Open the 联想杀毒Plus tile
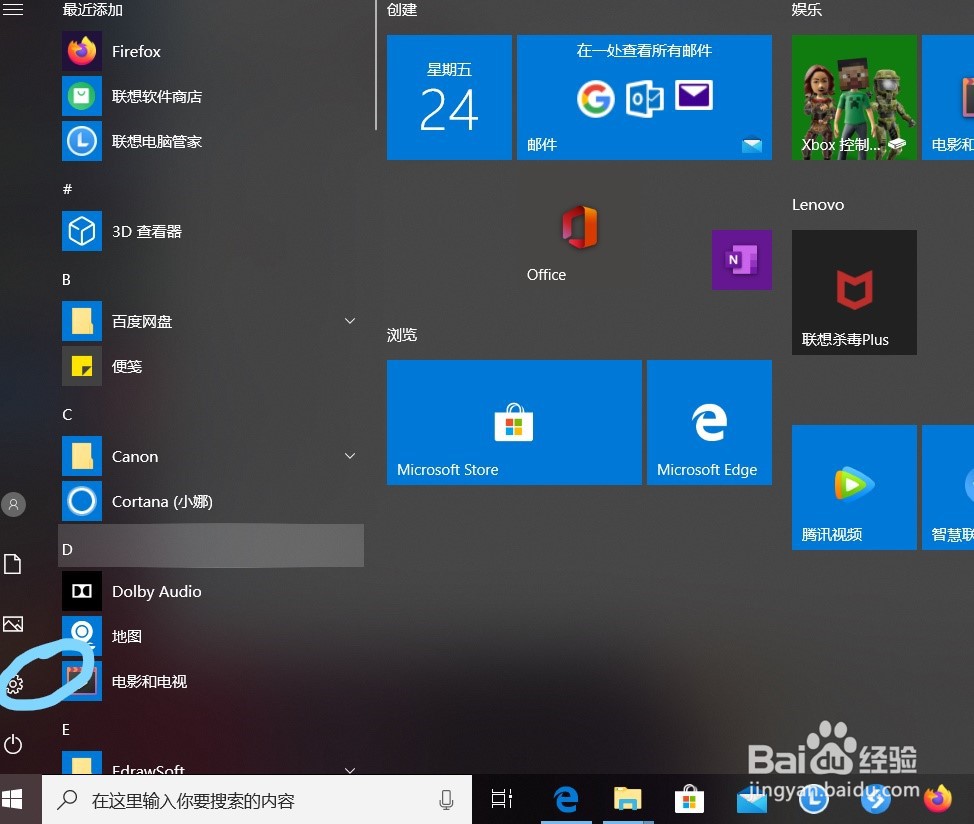The width and height of the screenshot is (974, 824). click(854, 292)
